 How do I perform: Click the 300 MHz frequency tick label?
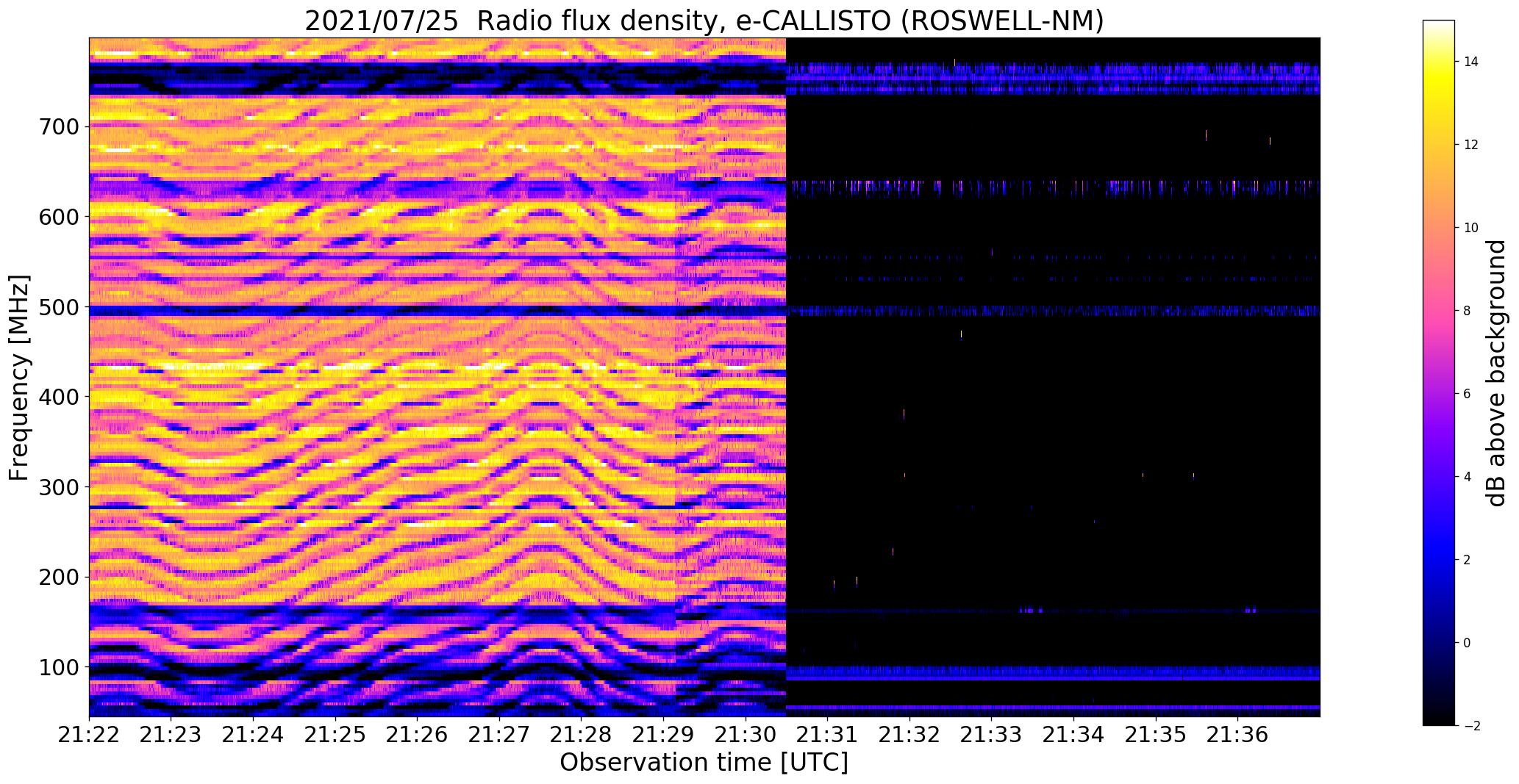[59, 487]
